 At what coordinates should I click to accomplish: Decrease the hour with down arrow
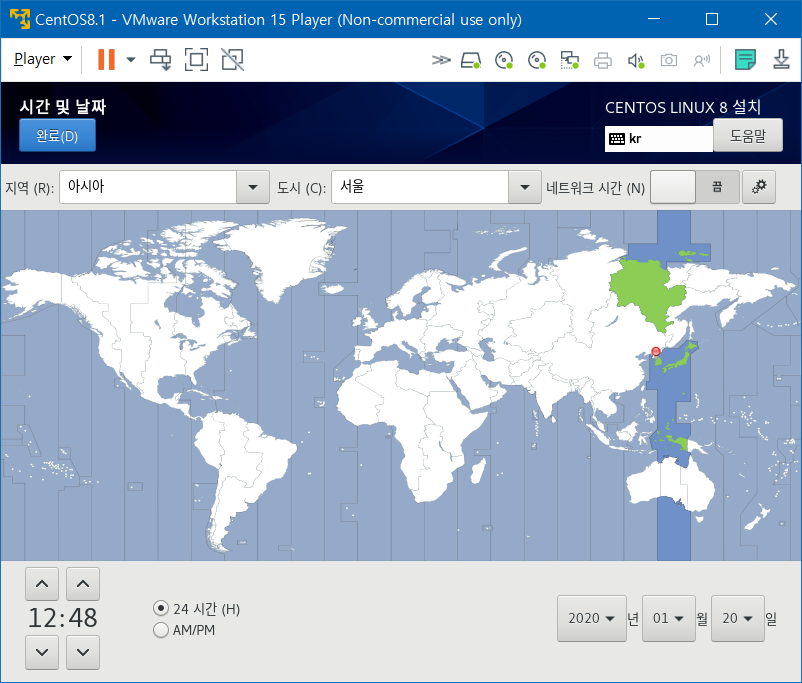pos(42,652)
